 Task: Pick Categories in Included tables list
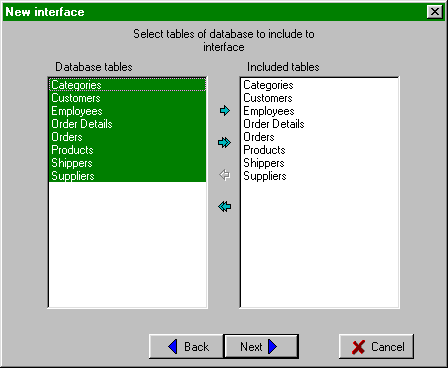coord(319,85)
